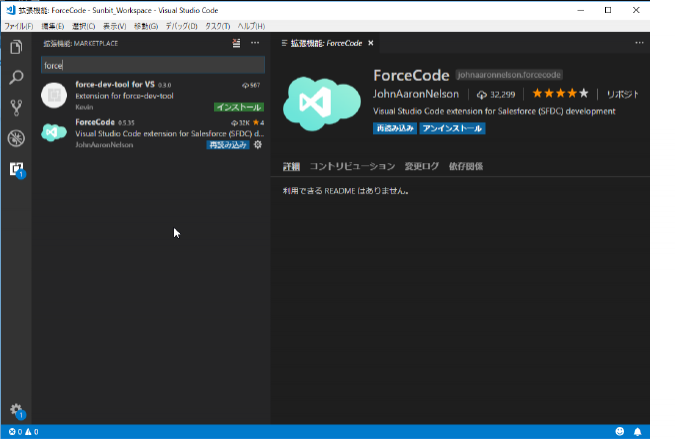Click the ForceCode heading in details
This screenshot has width=675, height=439.
click(x=411, y=75)
